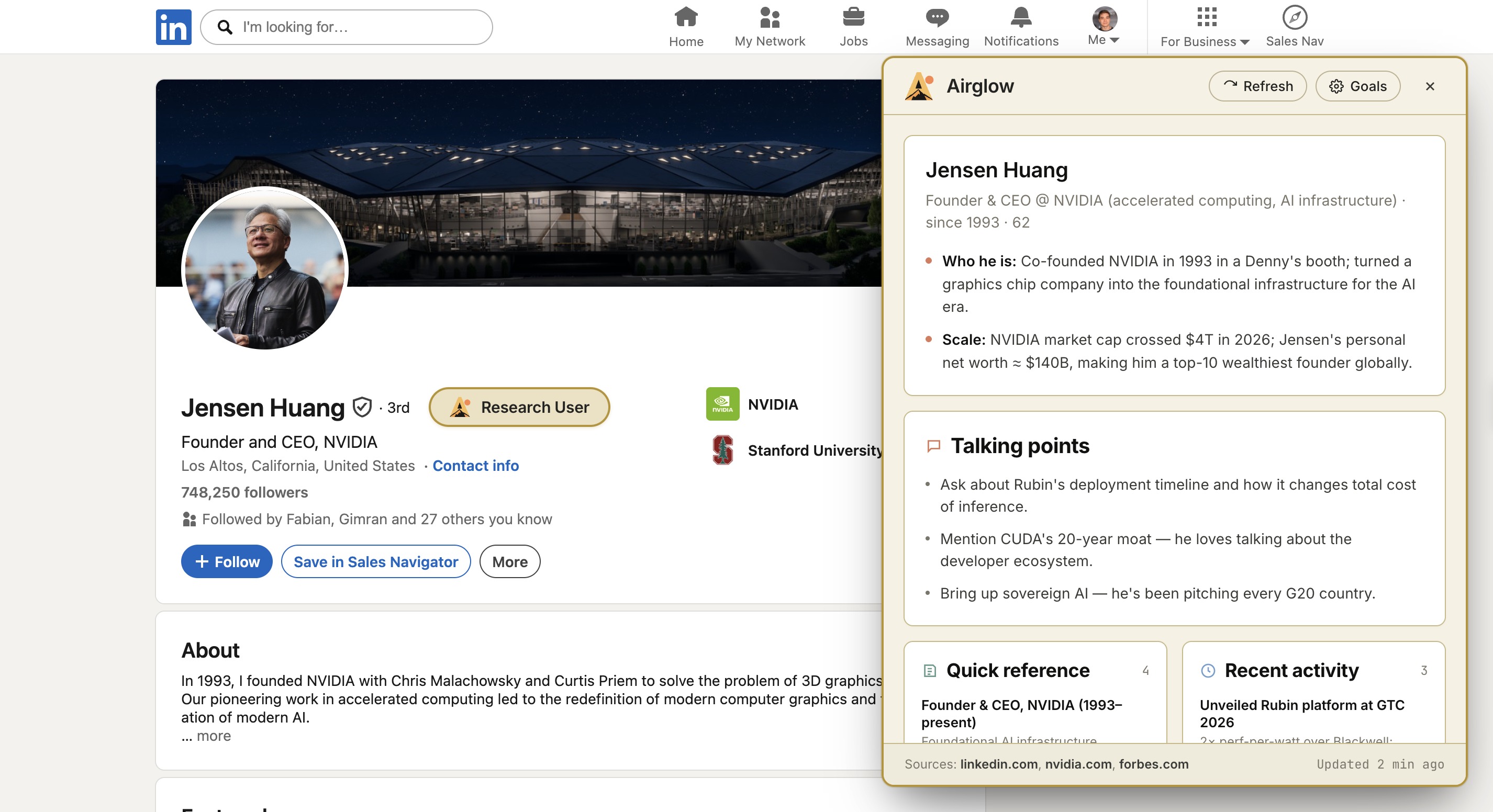Open Stanford University link
1493x812 pixels.
coord(815,450)
